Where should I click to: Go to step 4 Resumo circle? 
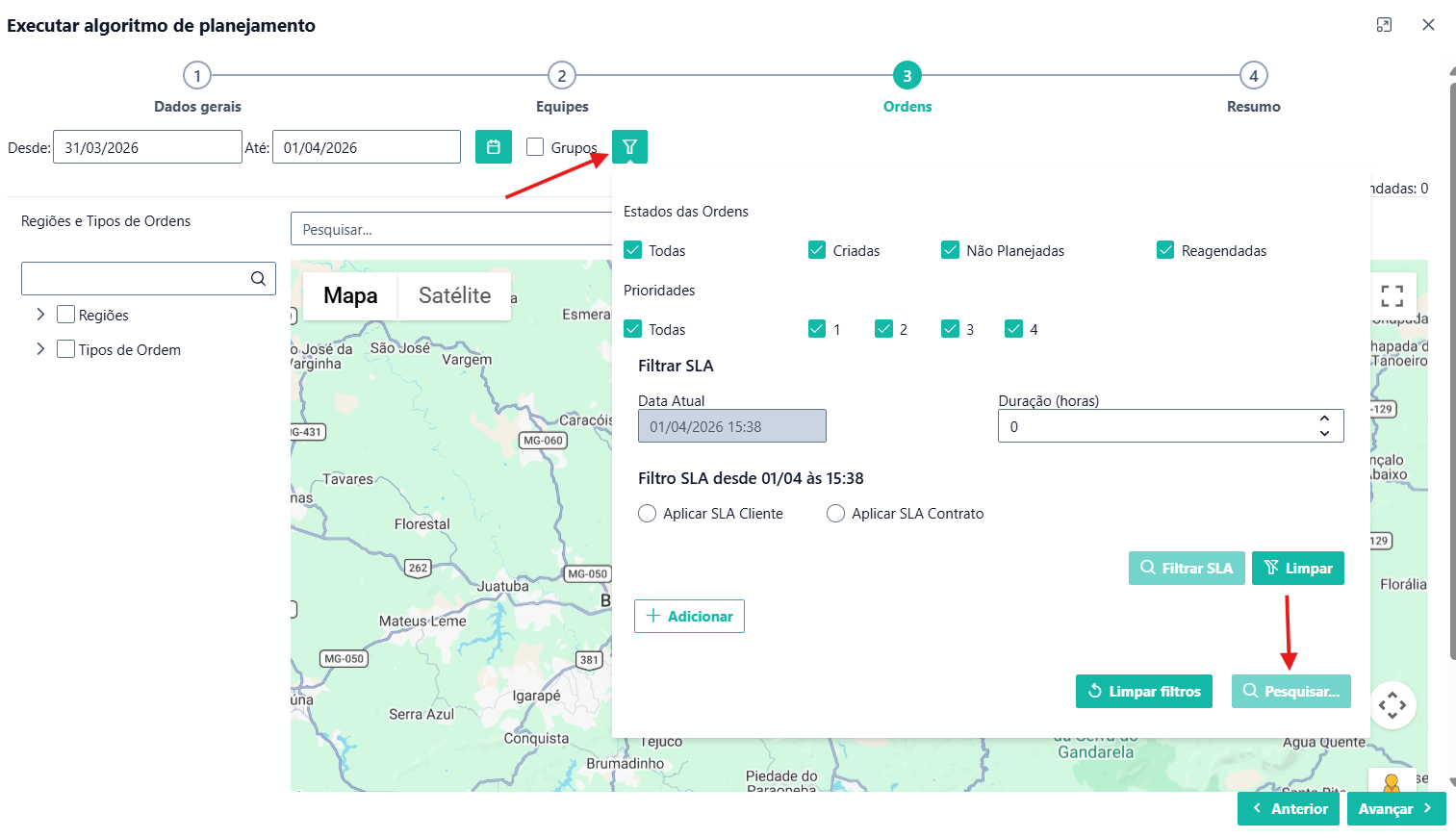[x=1253, y=76]
